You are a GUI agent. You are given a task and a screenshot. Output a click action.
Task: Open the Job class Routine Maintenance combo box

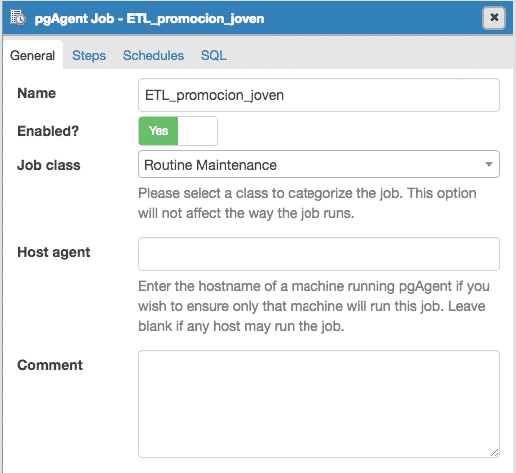pos(319,164)
